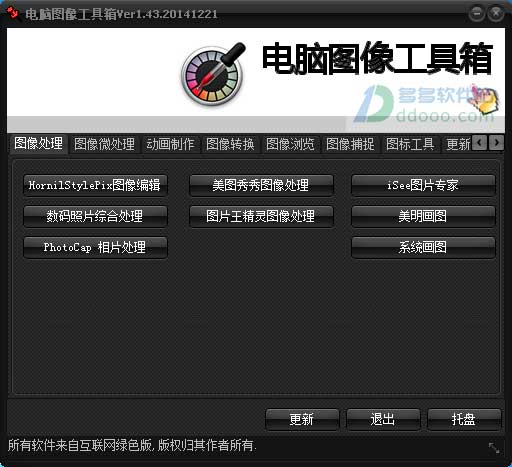Click the 退出 button
Image resolution: width=512 pixels, height=467 pixels.
click(383, 419)
